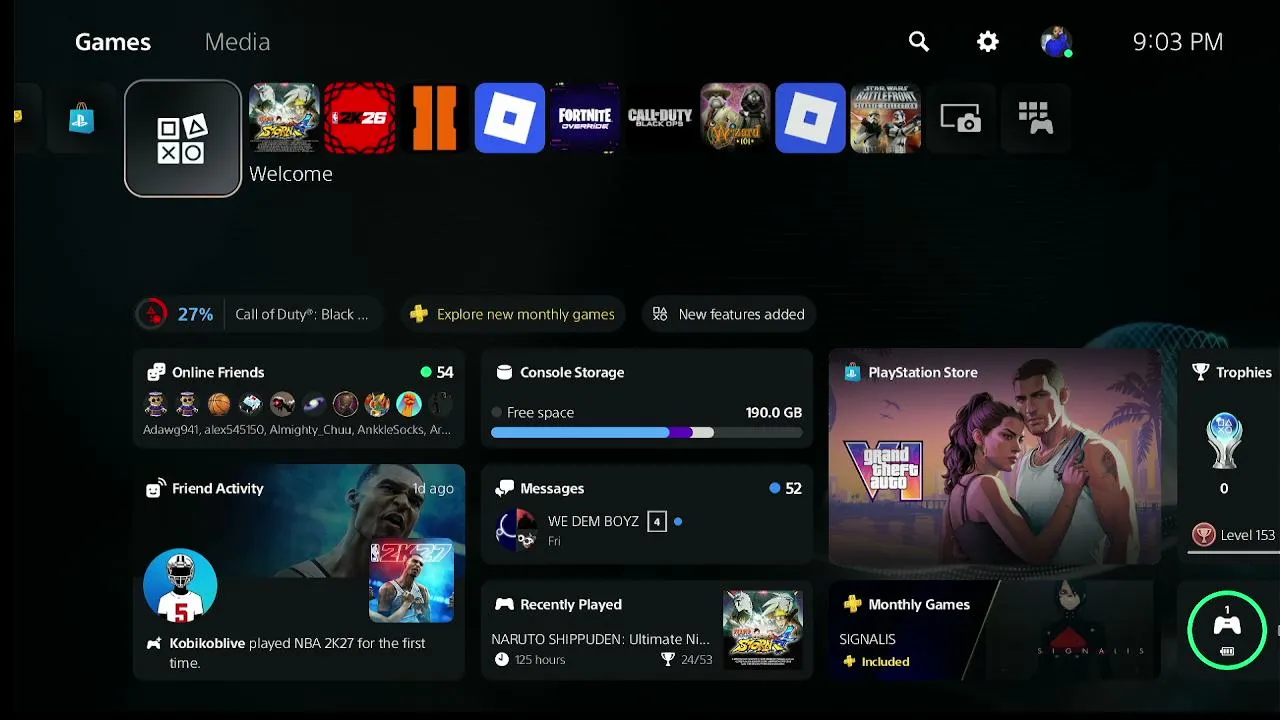1280x720 pixels.
Task: Open the 'WE DEM BOYZ' message thread name
Action: 593,521
